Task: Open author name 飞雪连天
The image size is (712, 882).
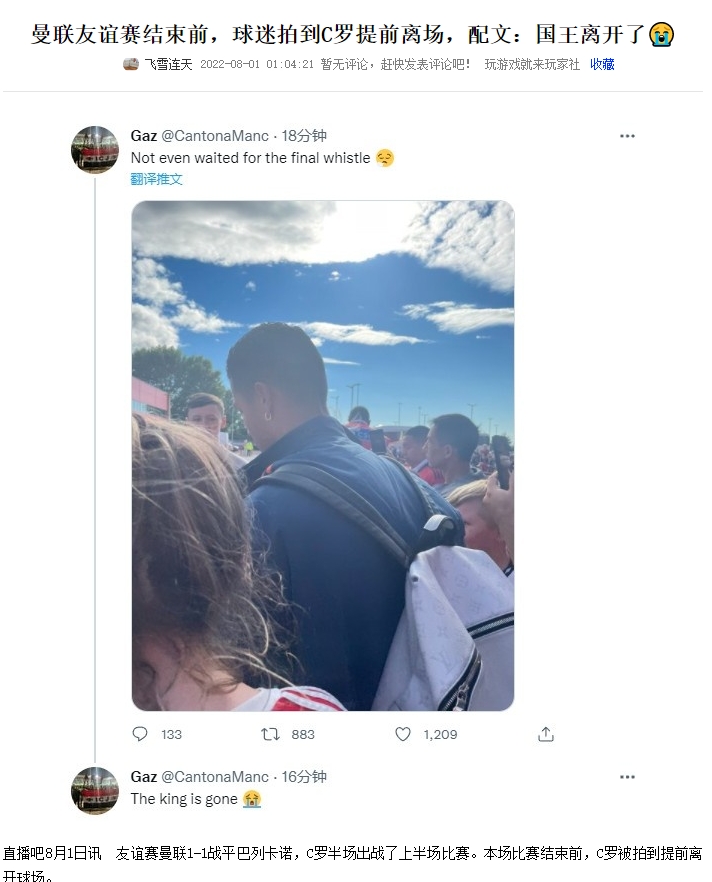Action: point(168,64)
